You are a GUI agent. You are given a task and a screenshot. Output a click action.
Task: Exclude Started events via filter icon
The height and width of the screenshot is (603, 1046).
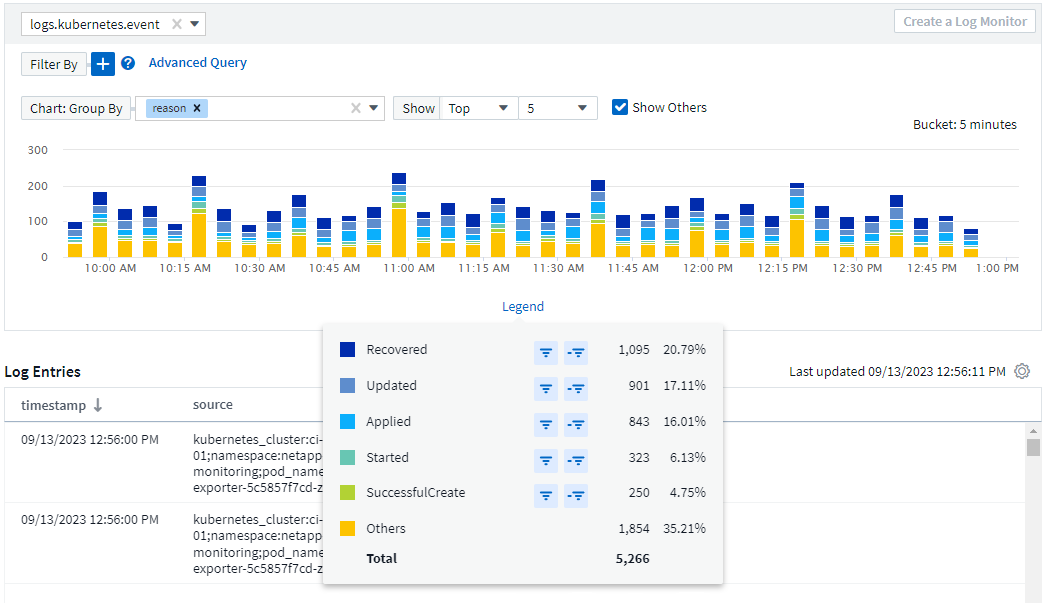[x=575, y=459]
